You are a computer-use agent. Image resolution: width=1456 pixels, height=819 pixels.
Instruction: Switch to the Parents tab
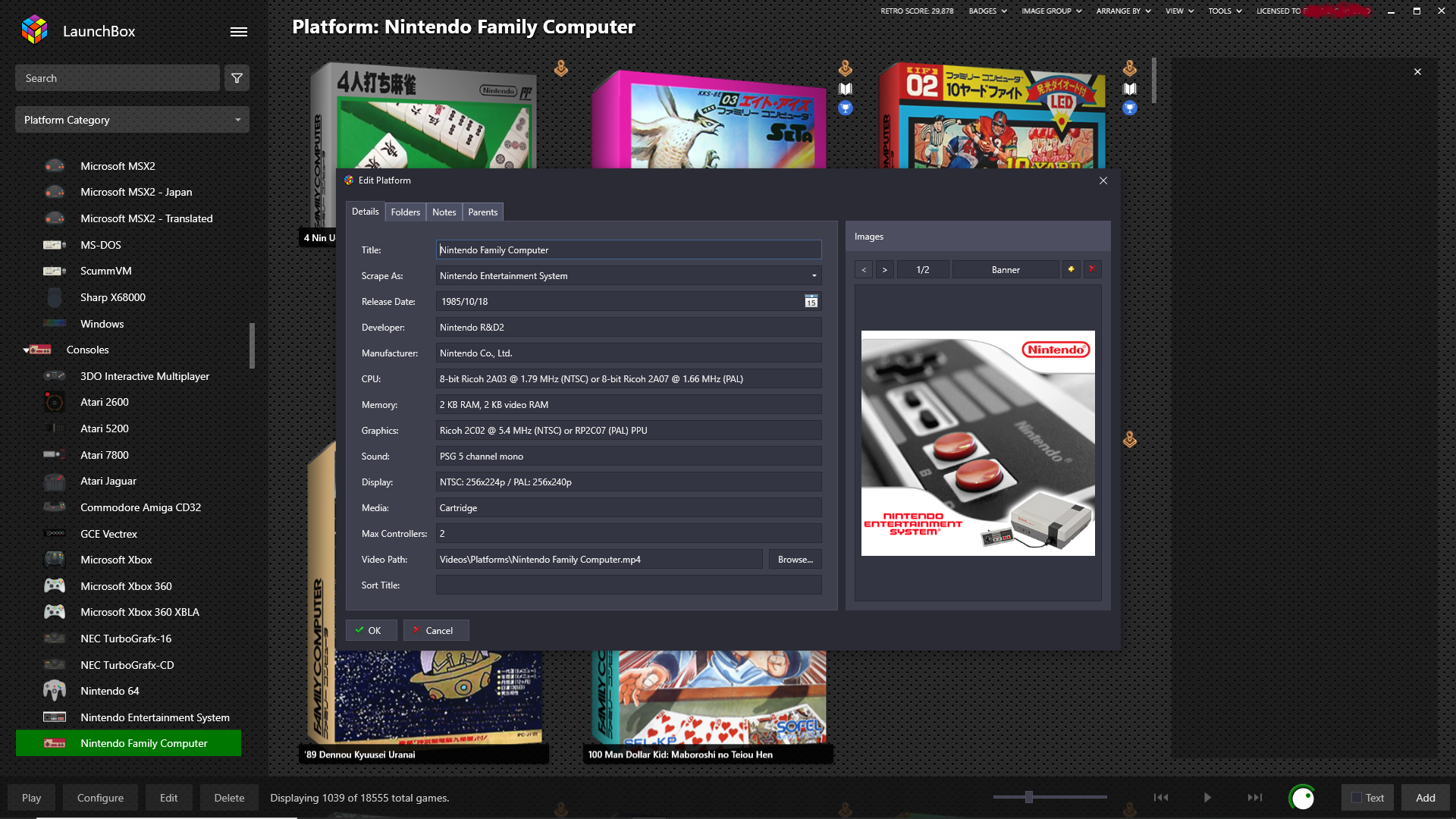click(483, 212)
